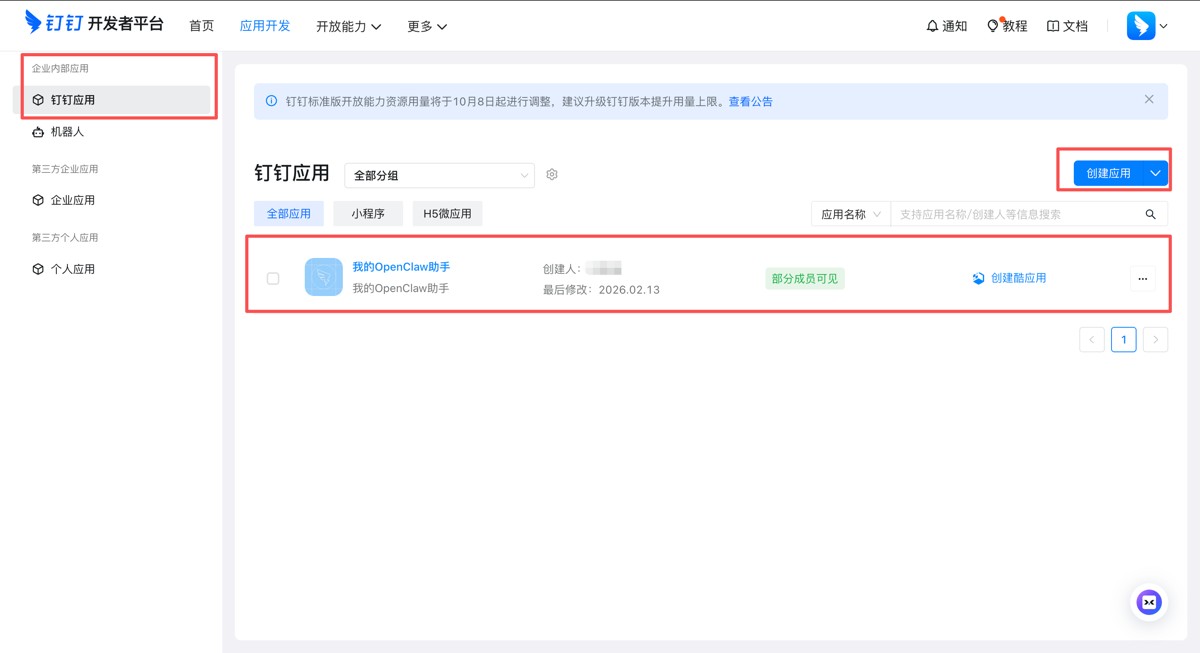Click the 第三方企业应用 section label
1200x653 pixels.
click(65, 169)
